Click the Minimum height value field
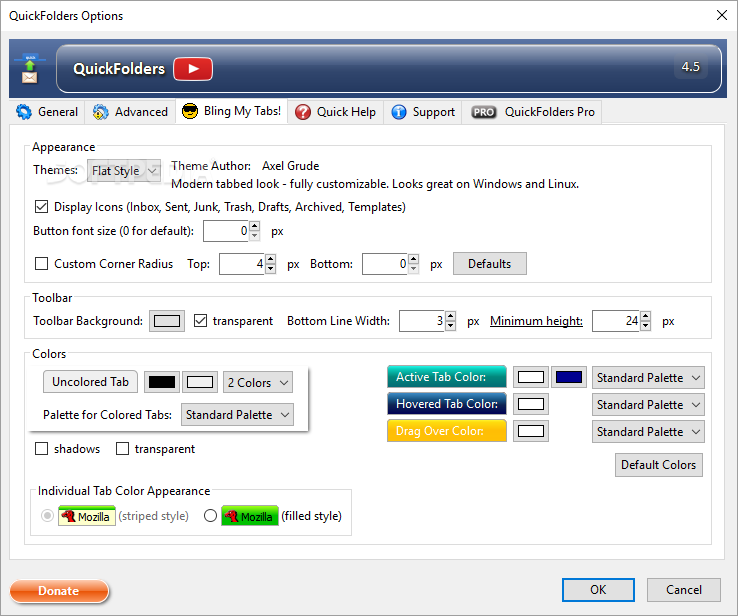Image resolution: width=738 pixels, height=616 pixels. pos(615,321)
